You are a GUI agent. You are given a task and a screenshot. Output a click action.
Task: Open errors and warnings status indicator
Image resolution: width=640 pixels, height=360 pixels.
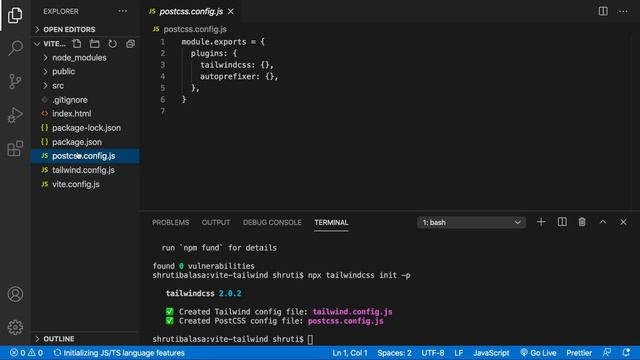pyautogui.click(x=27, y=353)
